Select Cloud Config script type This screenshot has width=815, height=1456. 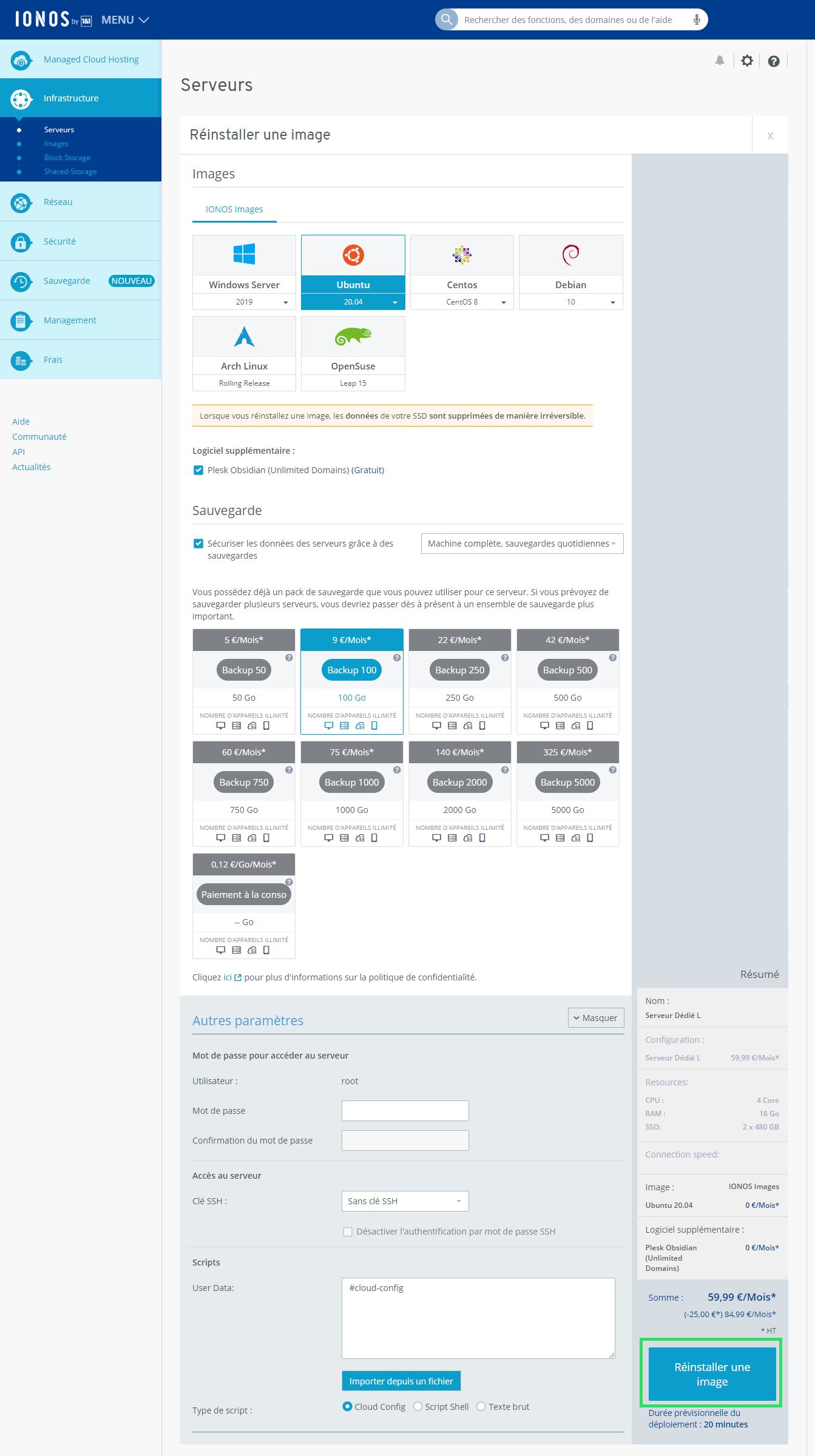coord(348,1406)
